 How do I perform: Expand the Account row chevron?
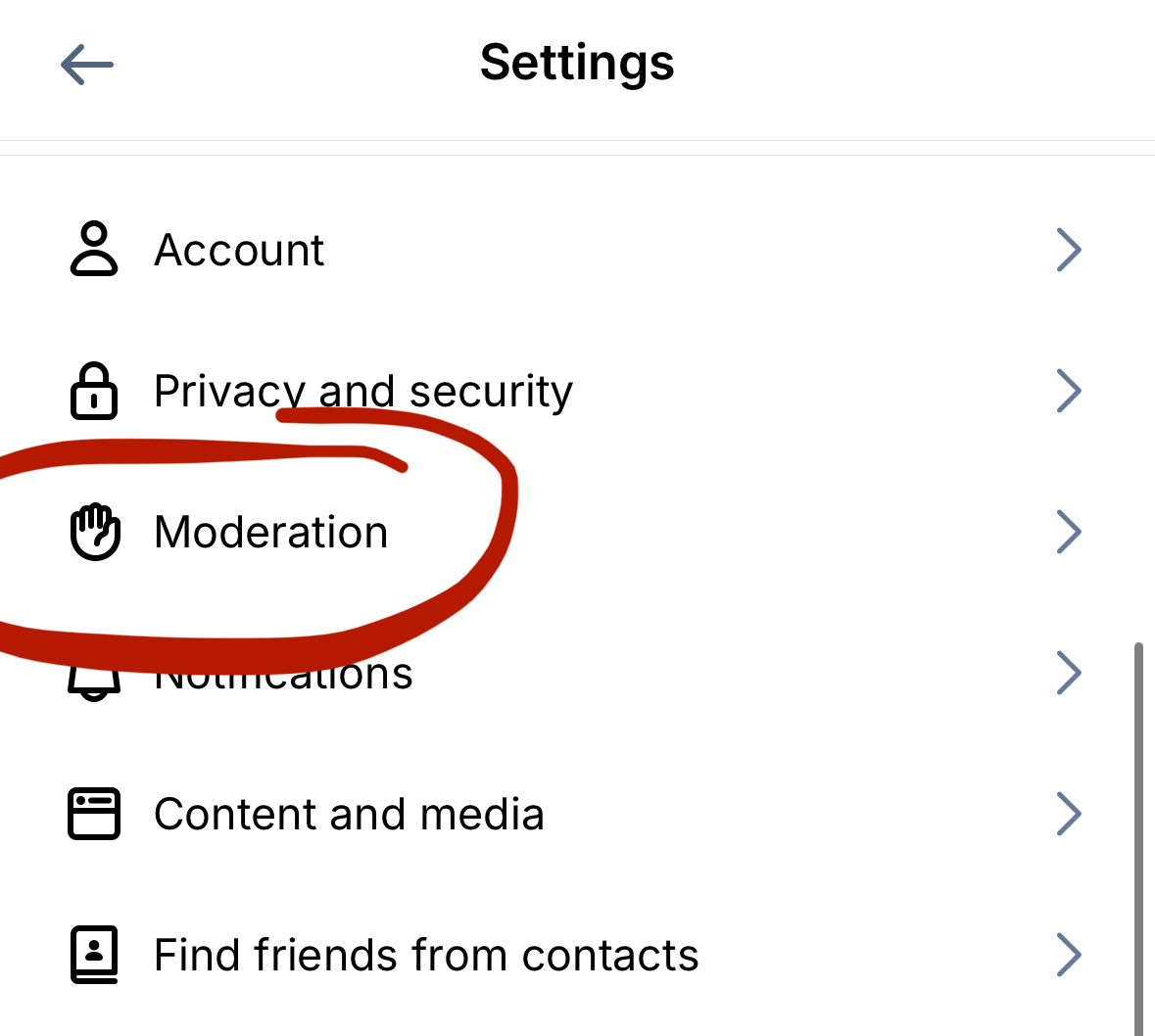coord(1069,250)
